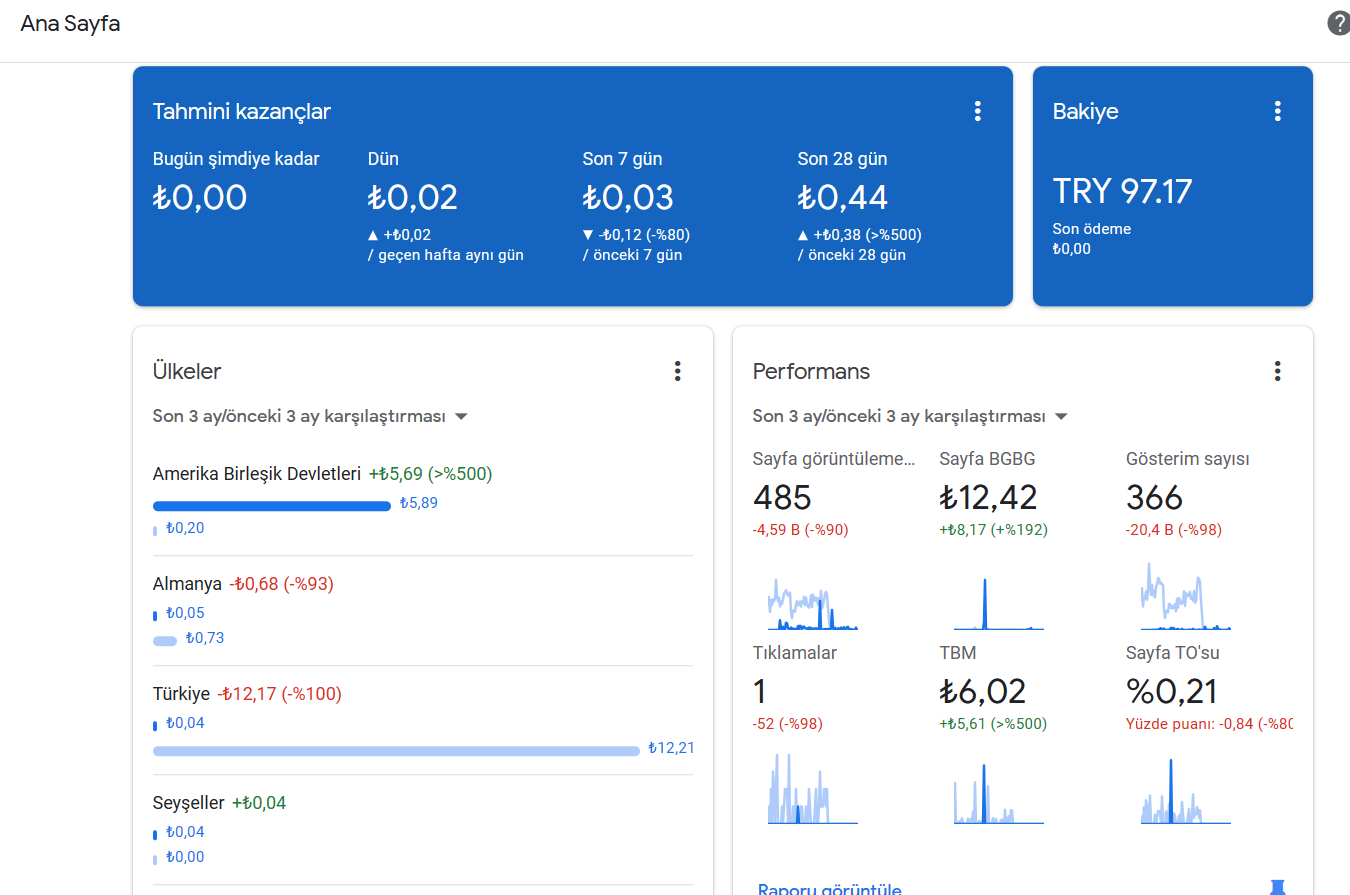This screenshot has width=1350, height=895.
Task: Open Performans card three-dot menu
Action: (1277, 372)
